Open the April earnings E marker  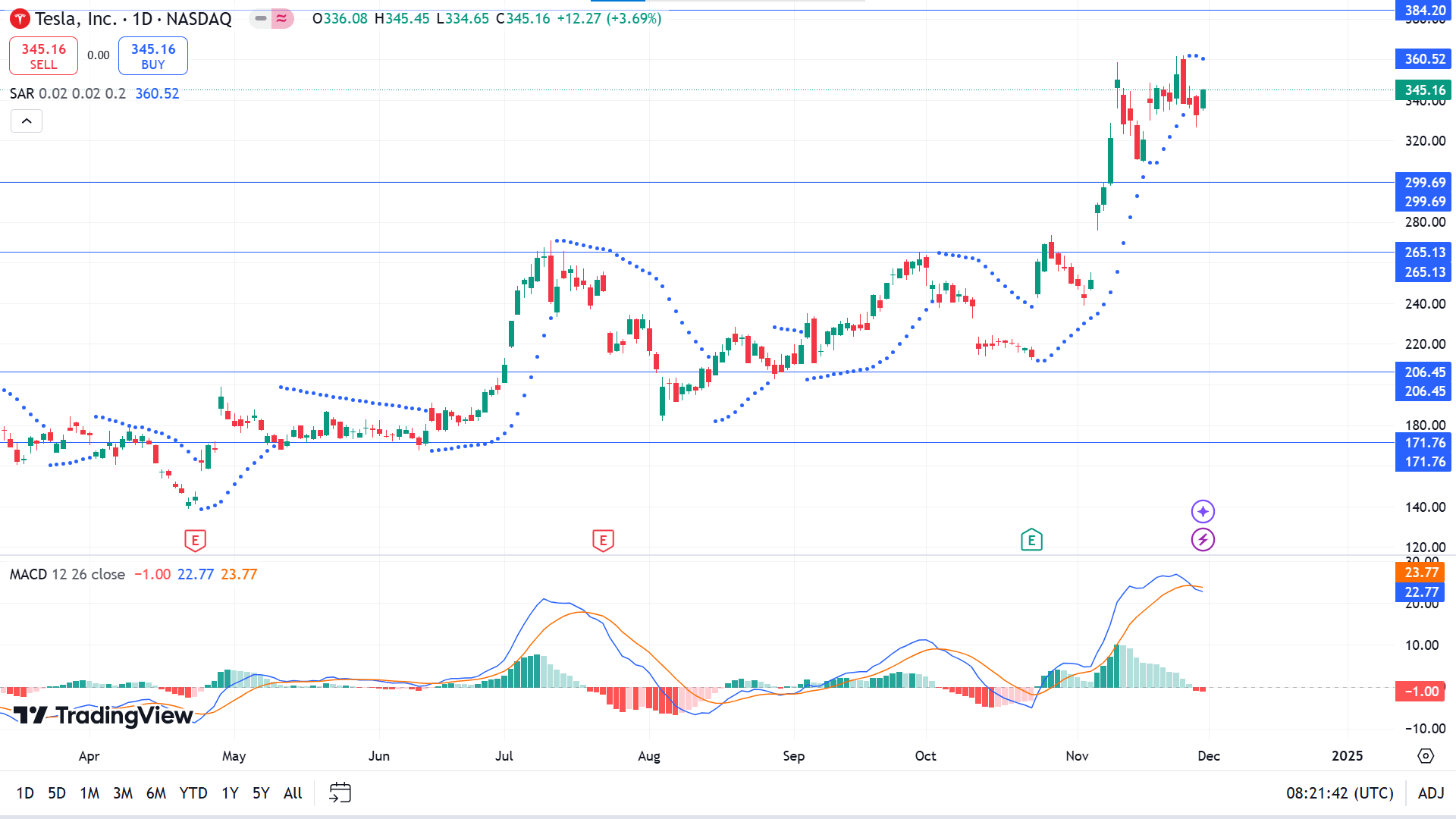195,541
